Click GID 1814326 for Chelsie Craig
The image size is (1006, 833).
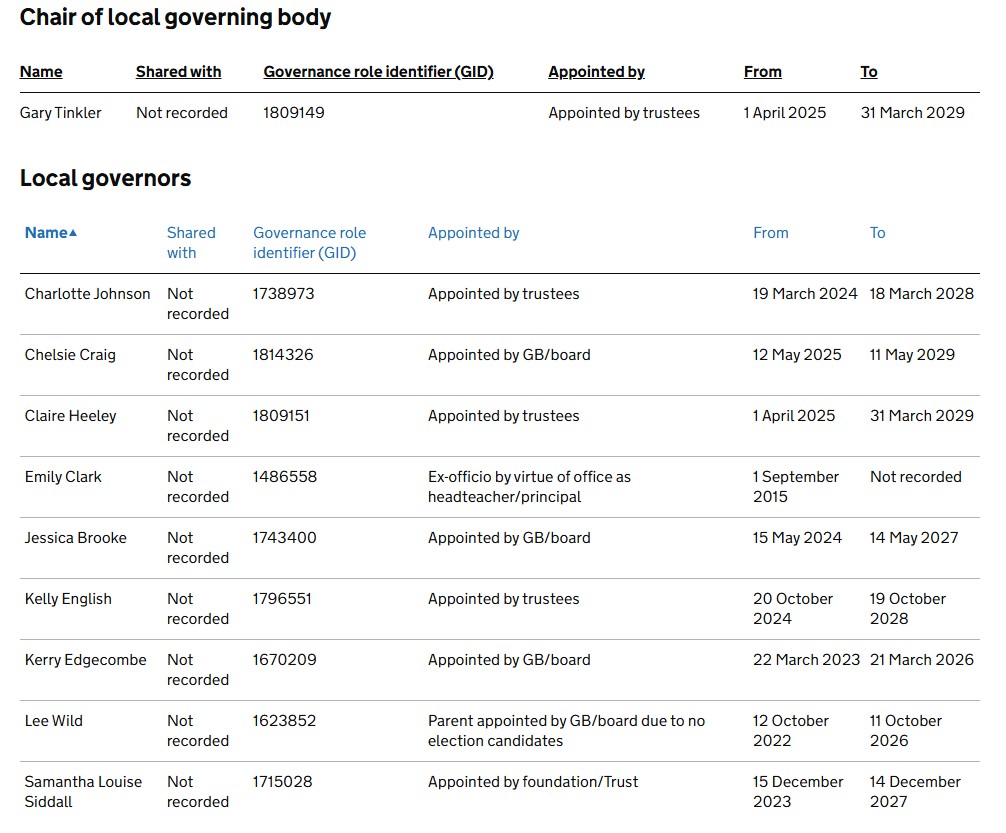pos(283,355)
